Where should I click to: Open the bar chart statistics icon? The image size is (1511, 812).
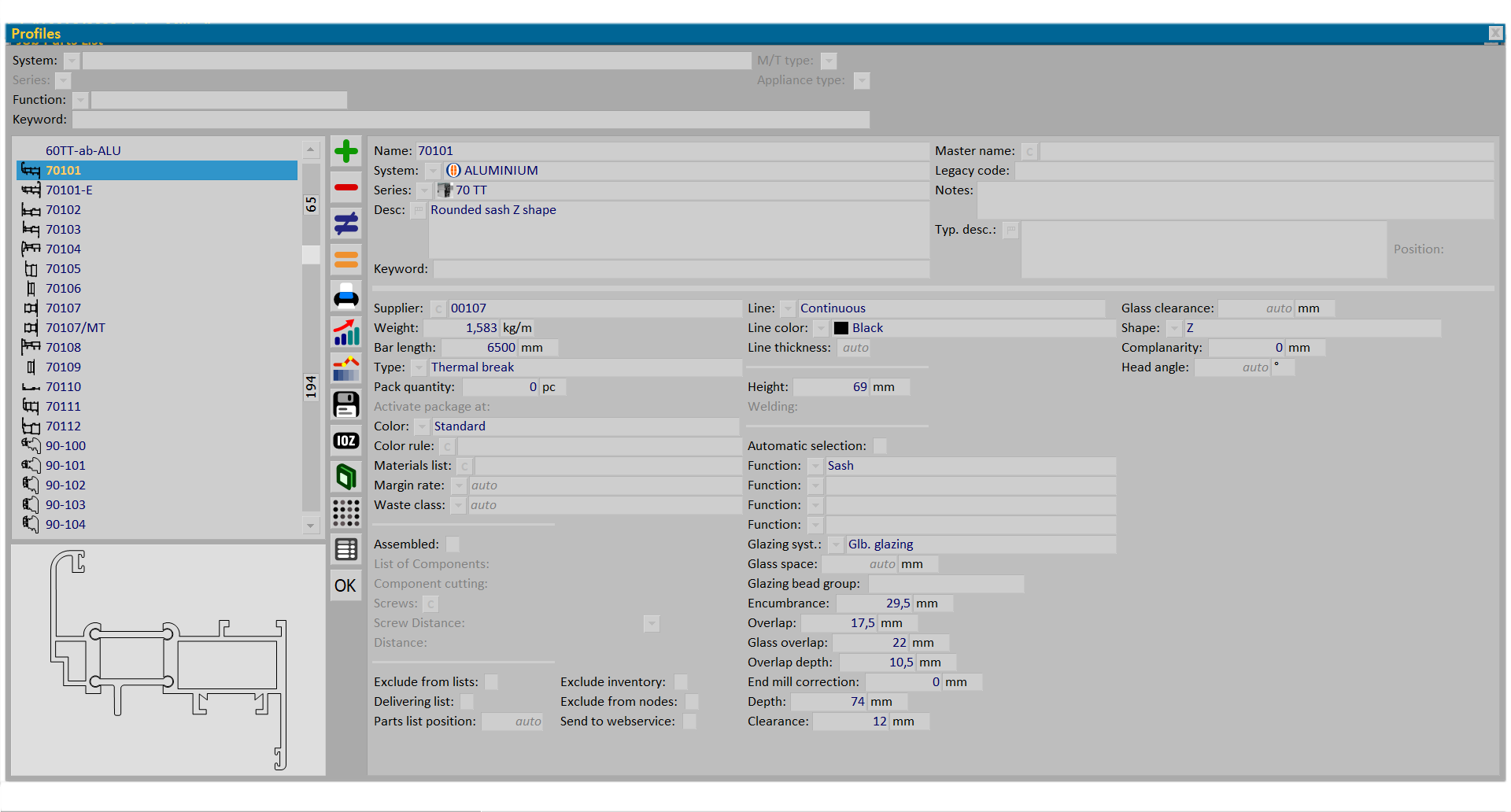(345, 333)
